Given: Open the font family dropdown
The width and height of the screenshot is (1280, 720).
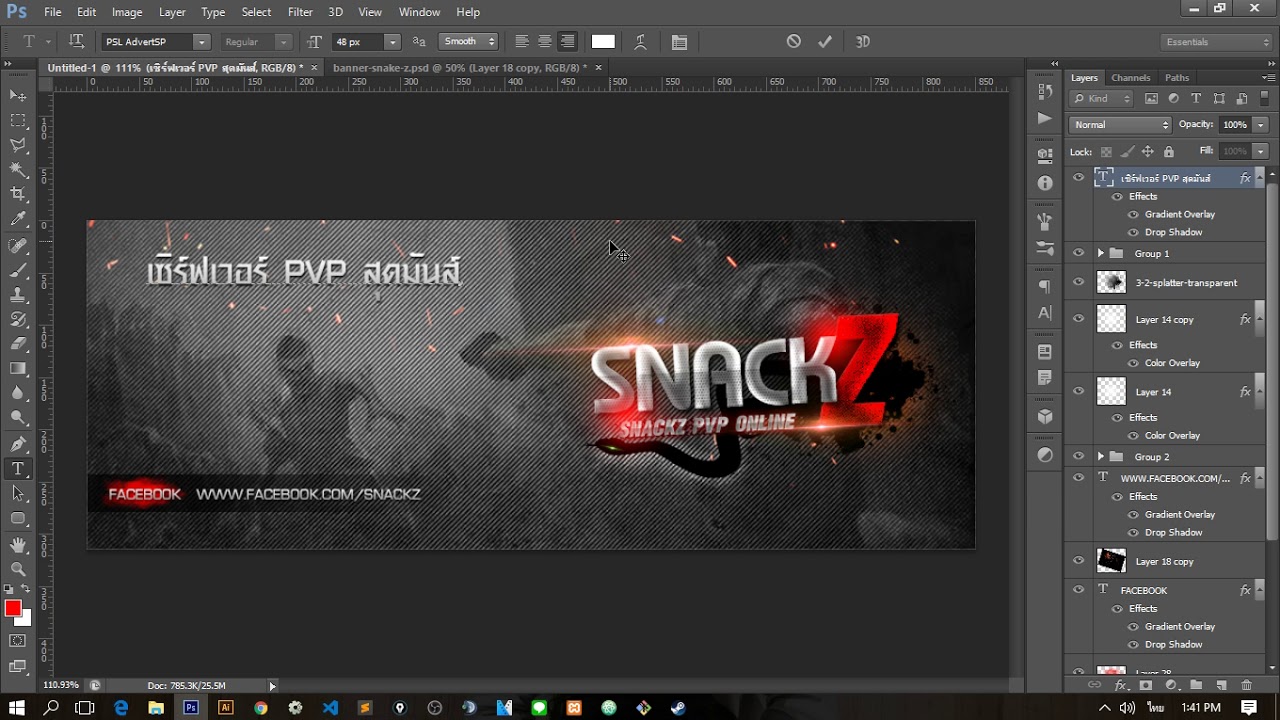Looking at the screenshot, I should coord(201,42).
